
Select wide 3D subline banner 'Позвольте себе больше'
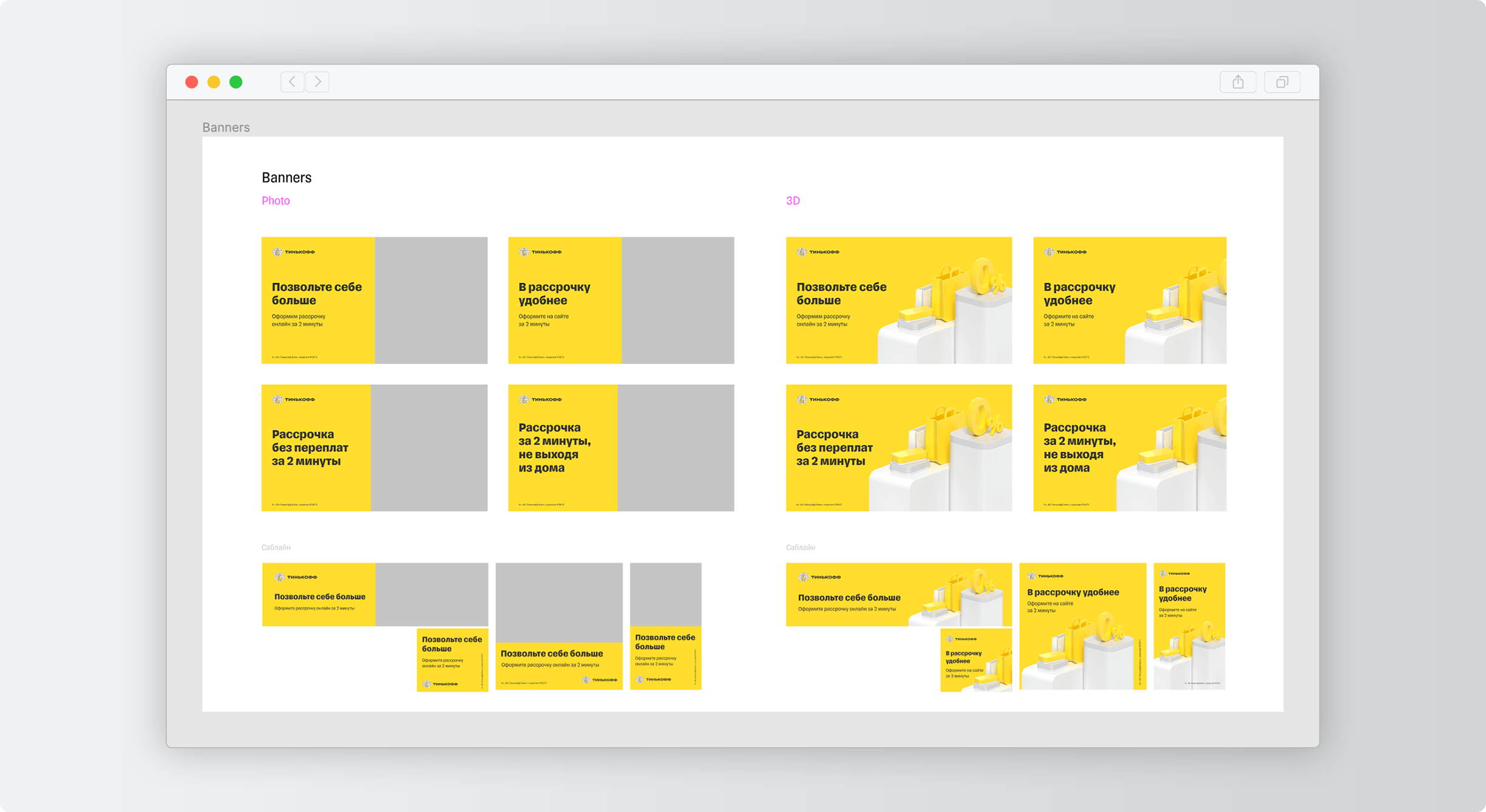click(x=899, y=595)
